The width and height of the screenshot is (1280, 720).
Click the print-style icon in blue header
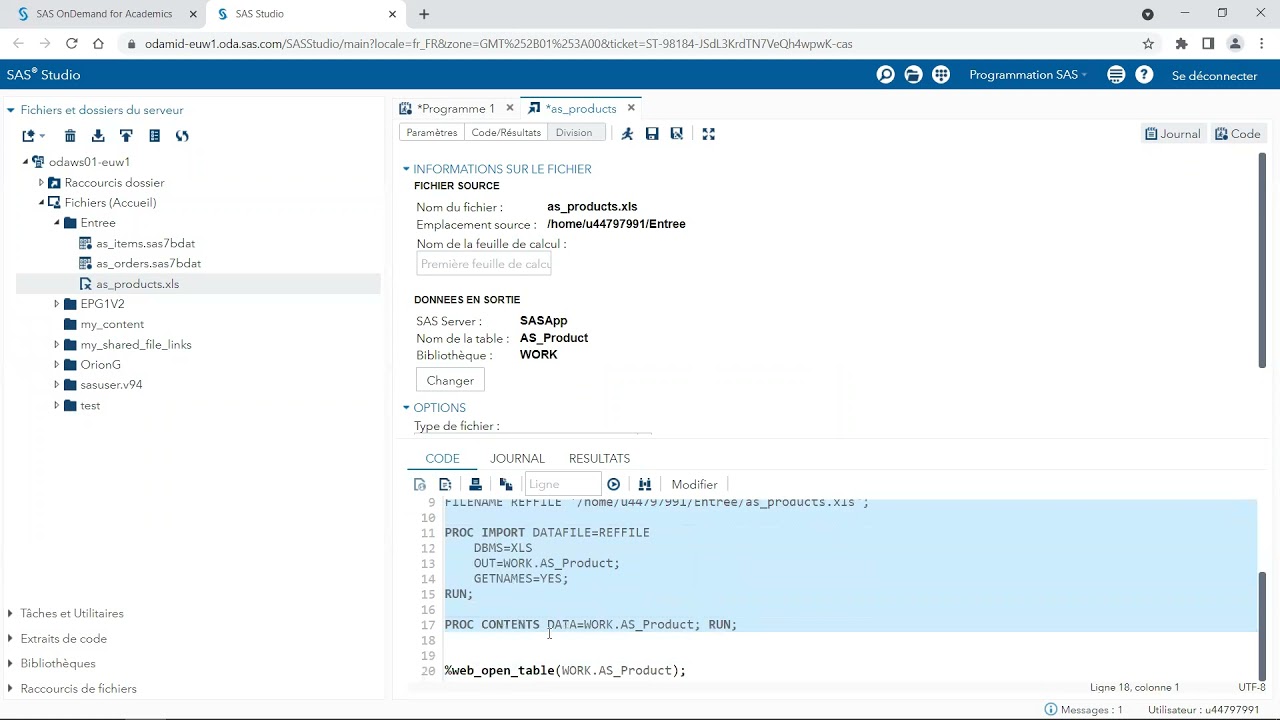[913, 75]
